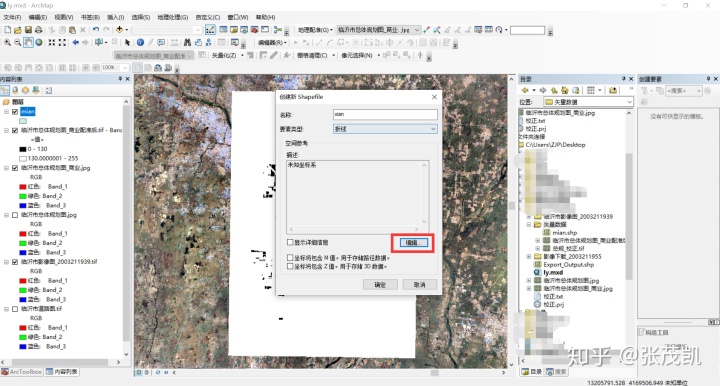Screen dimensions: 720x386
Task: Select the Zoom In magnifier tool
Action: point(7,42)
